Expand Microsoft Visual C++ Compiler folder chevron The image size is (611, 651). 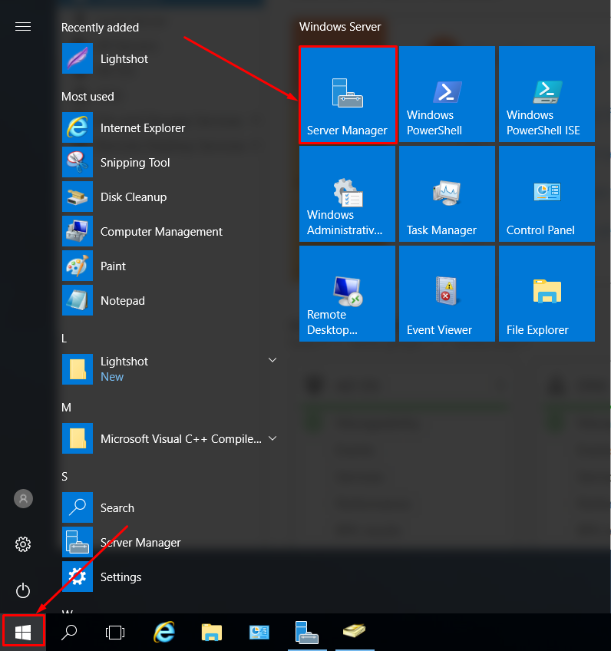(272, 438)
